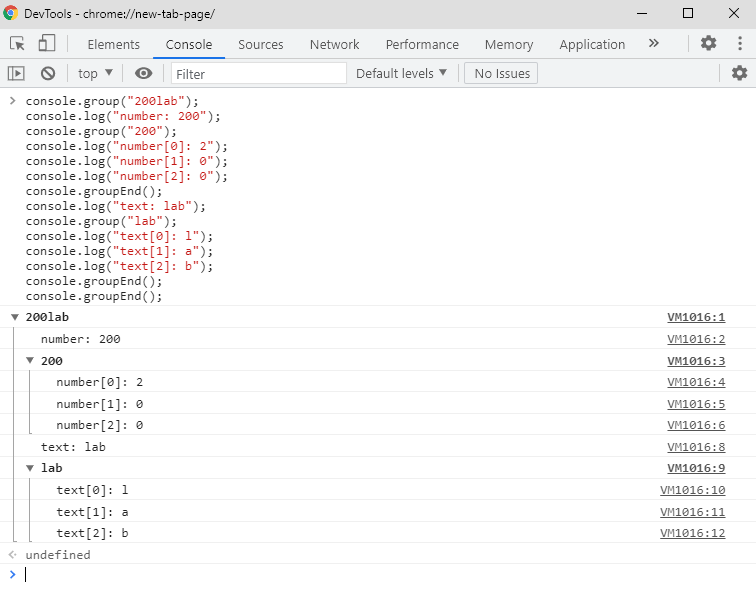756x590 pixels.
Task: Open the VM1016:1 source link
Action: pos(696,317)
